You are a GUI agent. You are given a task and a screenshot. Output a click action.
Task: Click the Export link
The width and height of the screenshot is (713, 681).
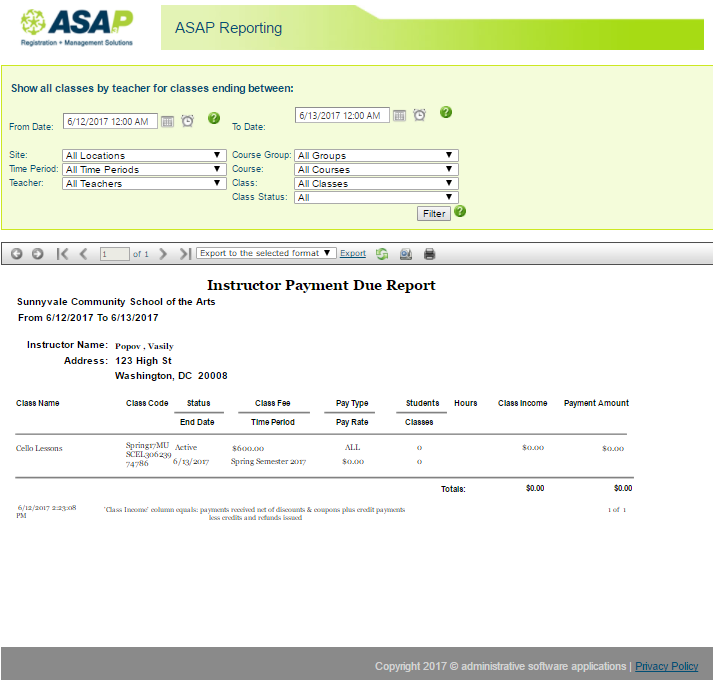(353, 254)
